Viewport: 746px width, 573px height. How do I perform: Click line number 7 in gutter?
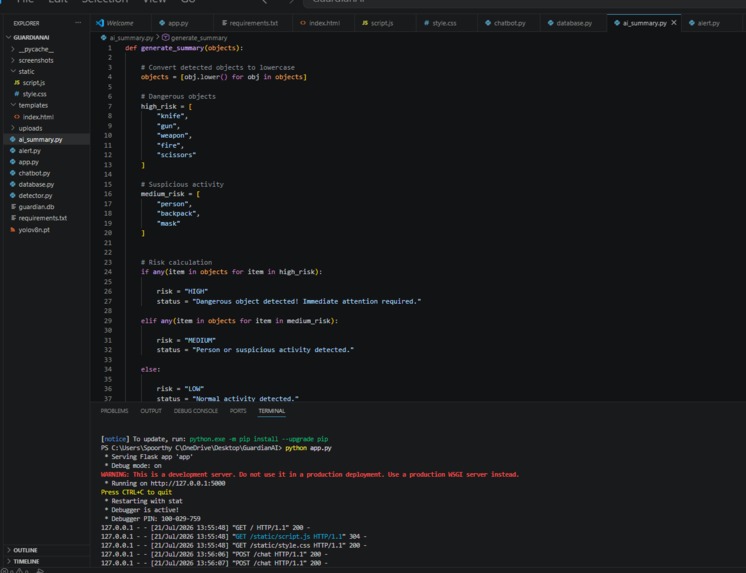point(110,106)
